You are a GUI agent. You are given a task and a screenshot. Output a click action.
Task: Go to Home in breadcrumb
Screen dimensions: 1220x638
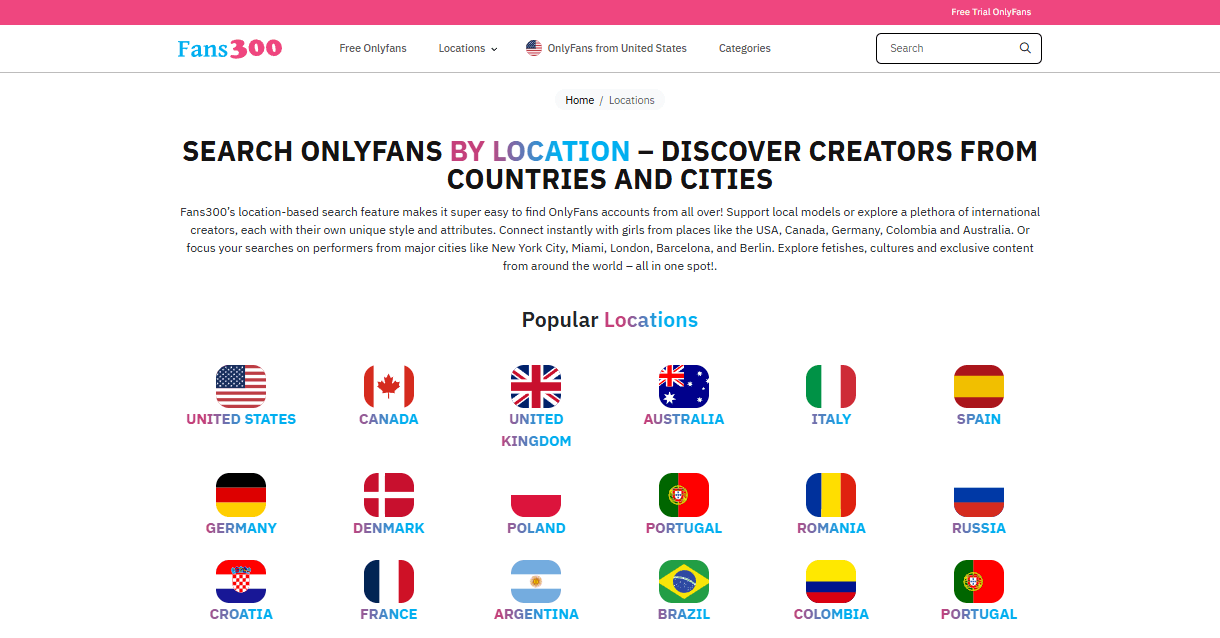pos(580,100)
